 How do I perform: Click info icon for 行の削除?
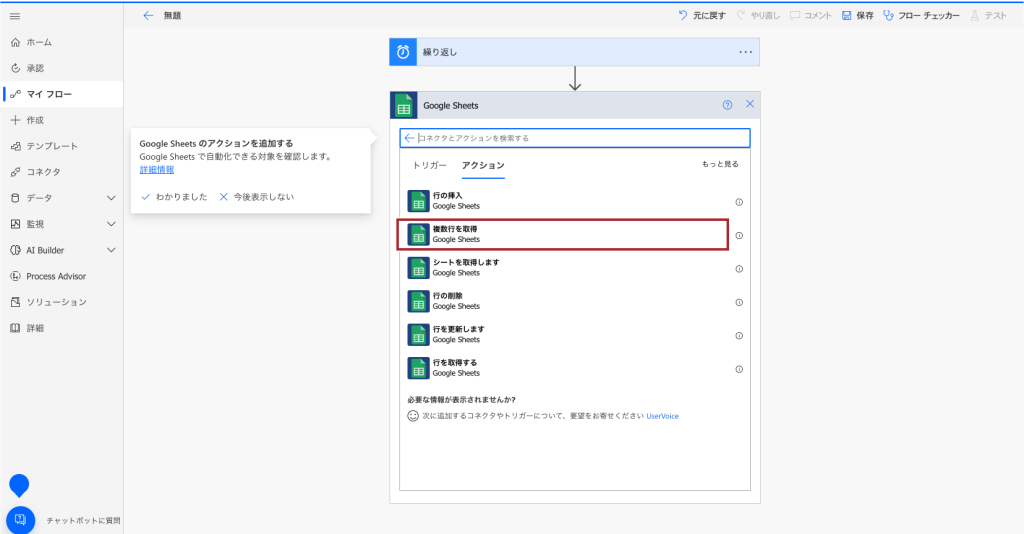pos(739,302)
